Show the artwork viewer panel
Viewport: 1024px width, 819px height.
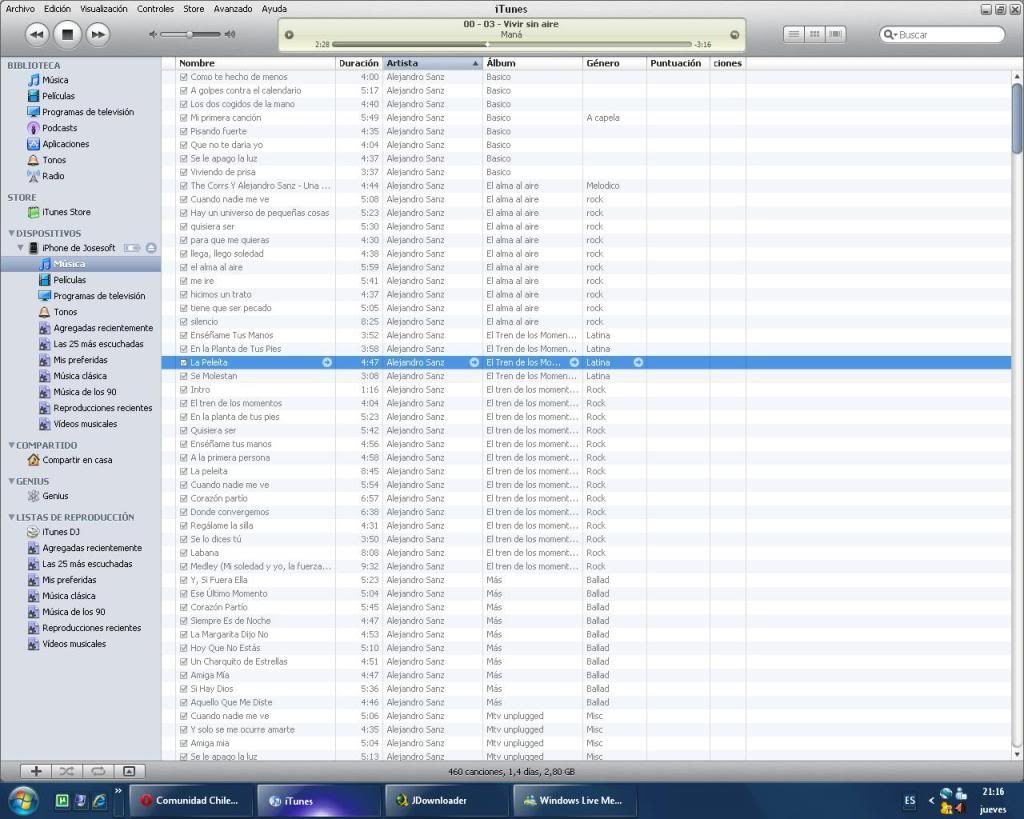point(129,771)
